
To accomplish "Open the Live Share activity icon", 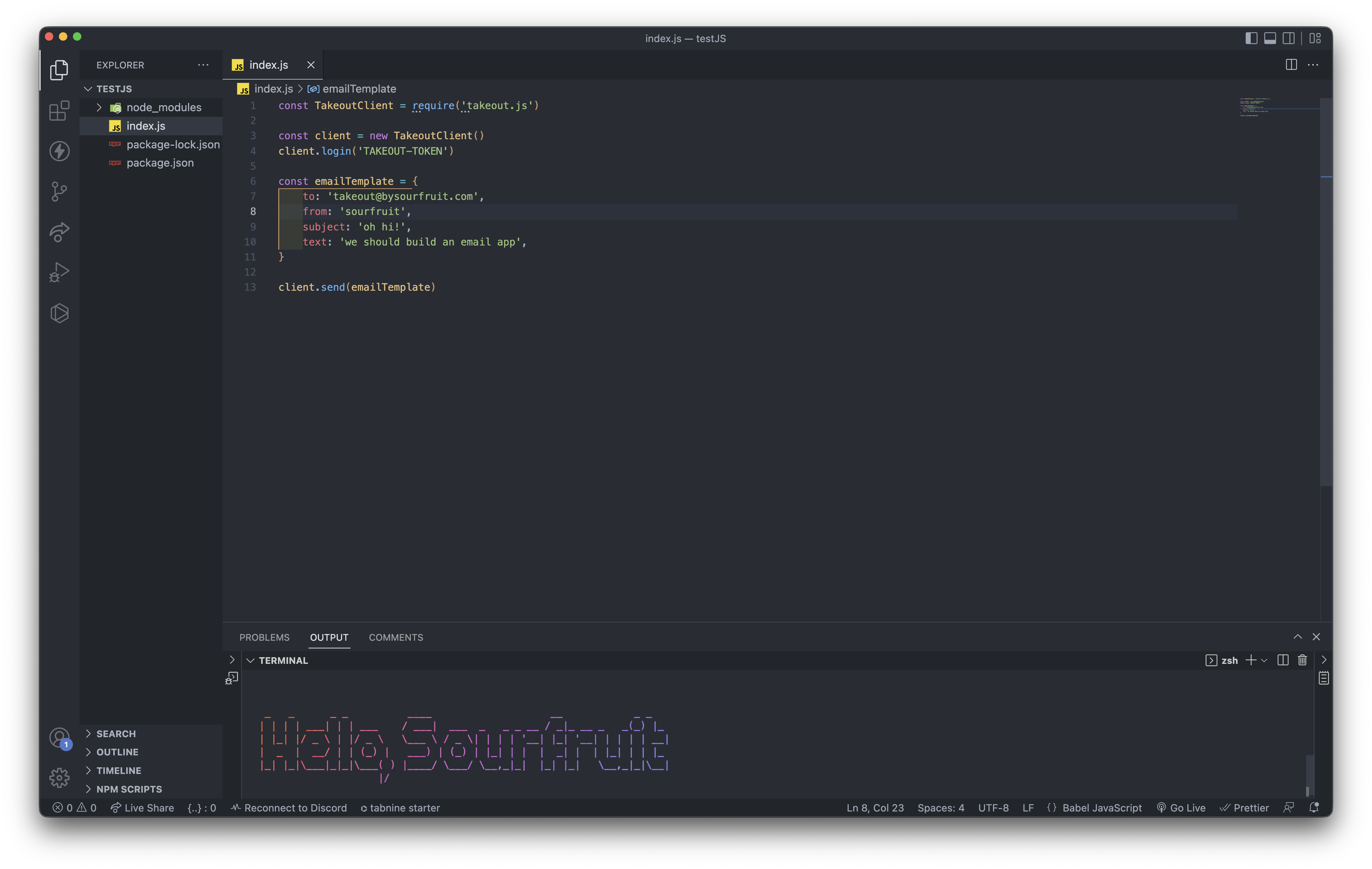I will pyautogui.click(x=59, y=232).
